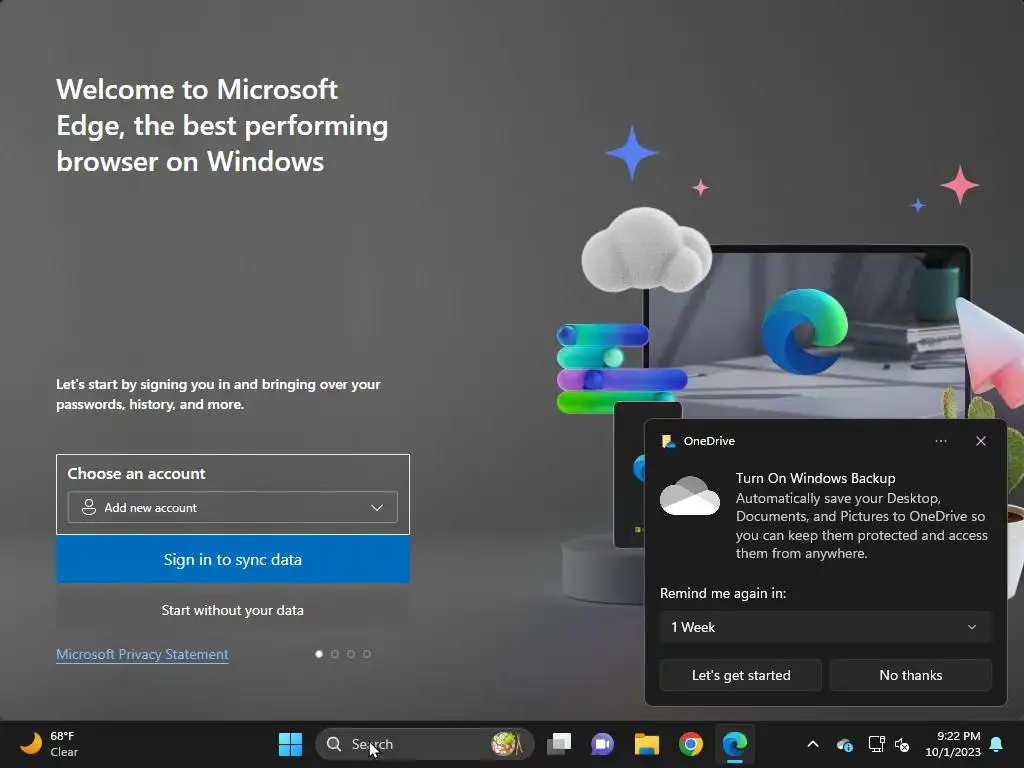Open OneDrive notification more options menu
The width and height of the screenshot is (1024, 768).
pyautogui.click(x=940, y=441)
